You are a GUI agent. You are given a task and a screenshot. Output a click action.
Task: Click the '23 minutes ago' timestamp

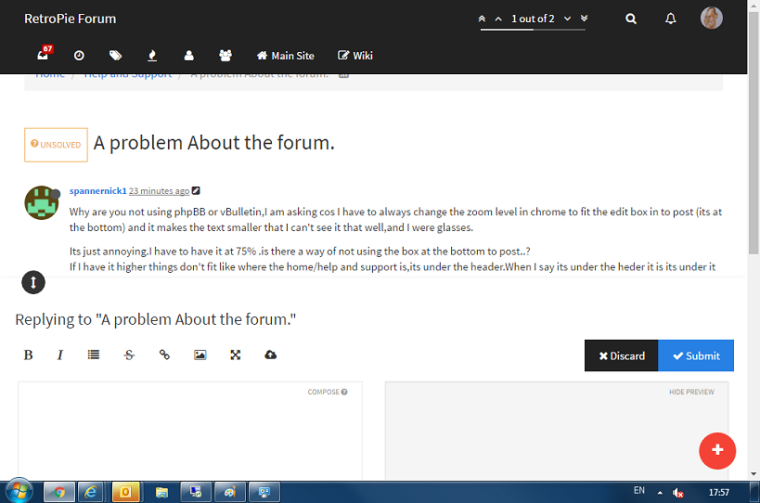[x=159, y=191]
